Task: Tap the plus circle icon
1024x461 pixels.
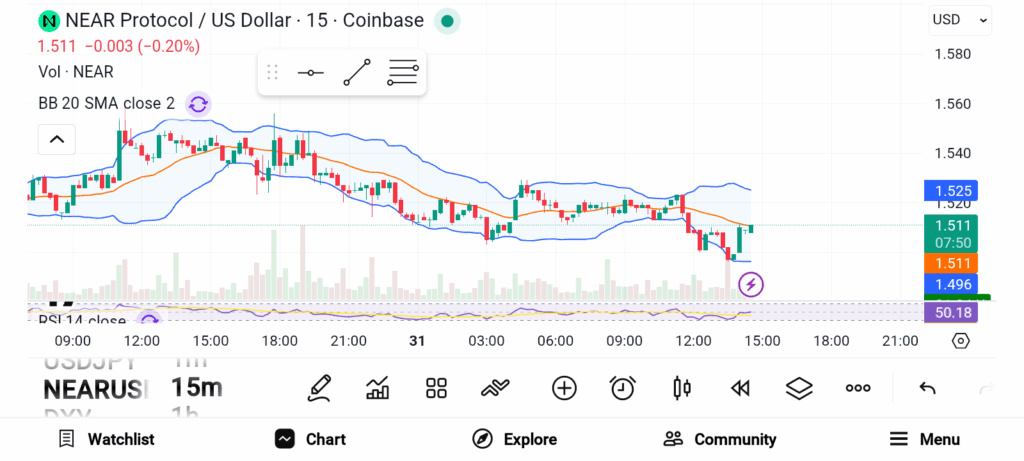Action: pyautogui.click(x=564, y=388)
